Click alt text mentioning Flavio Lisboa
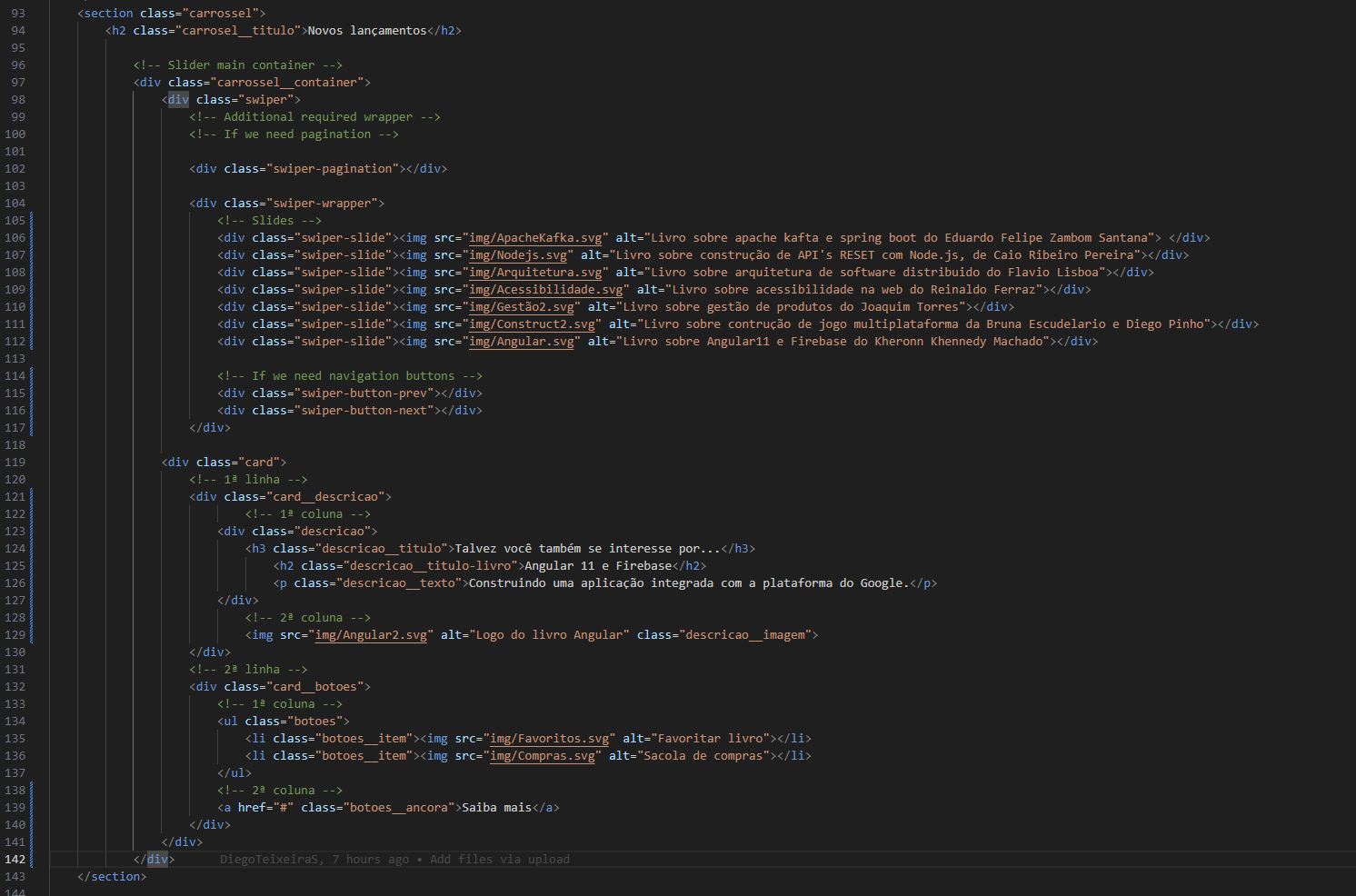Screen dimensions: 1356x896 pyautogui.click(x=874, y=273)
